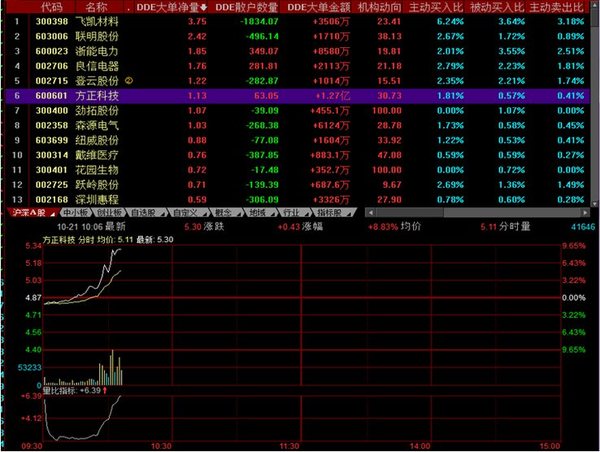
Task: Click the +1.27亿 amount cell
Action: 332,96
